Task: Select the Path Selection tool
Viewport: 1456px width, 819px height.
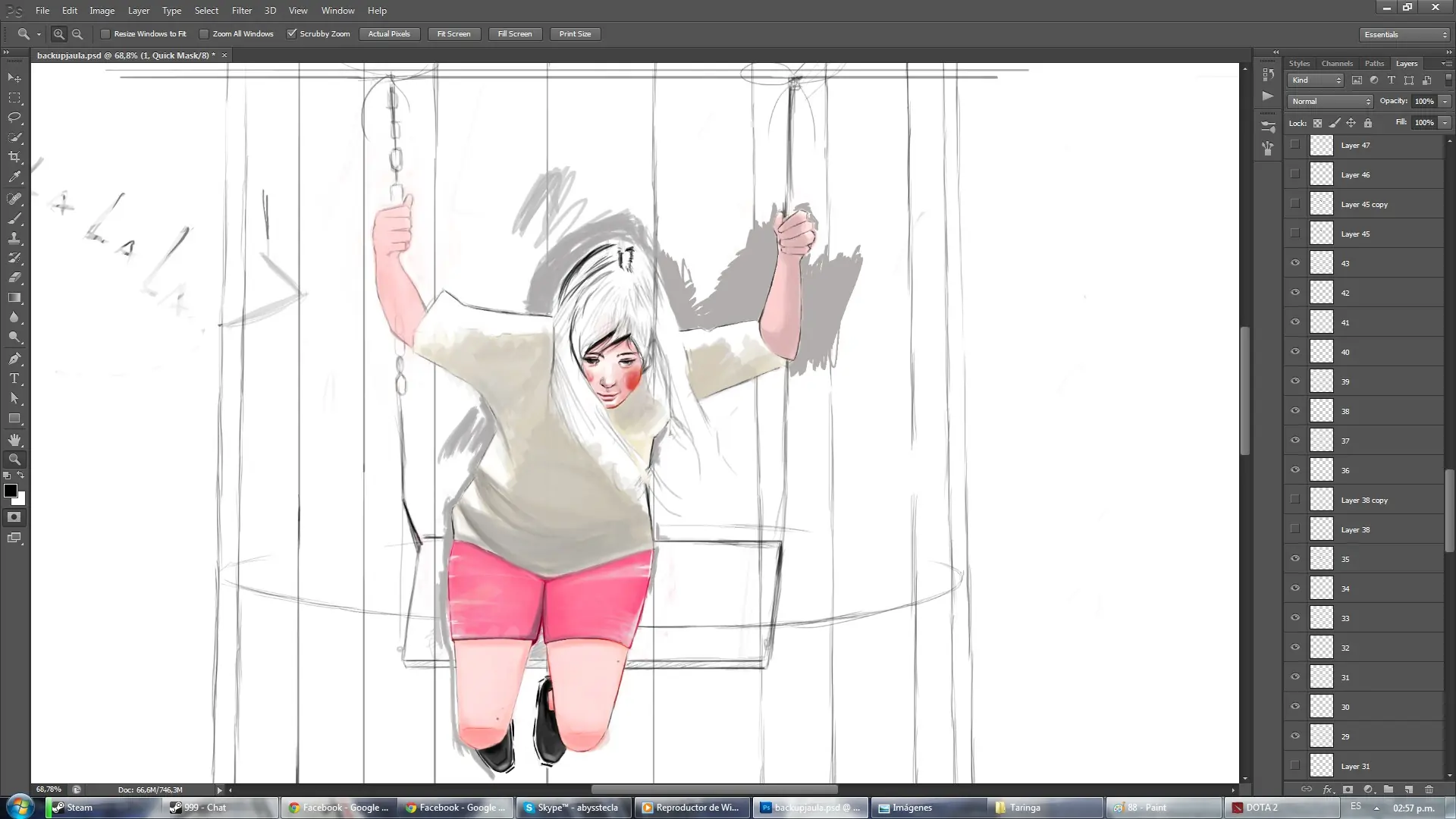Action: [x=14, y=398]
